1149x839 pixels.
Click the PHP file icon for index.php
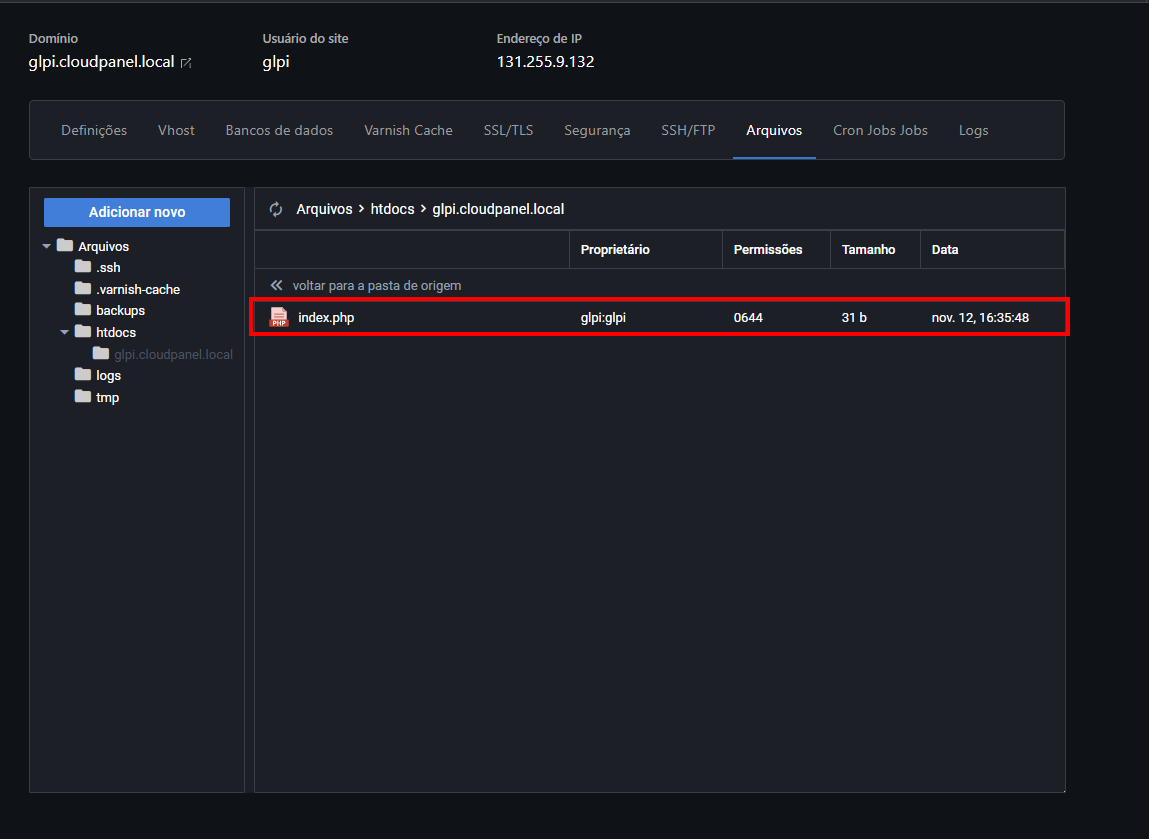pyautogui.click(x=279, y=317)
